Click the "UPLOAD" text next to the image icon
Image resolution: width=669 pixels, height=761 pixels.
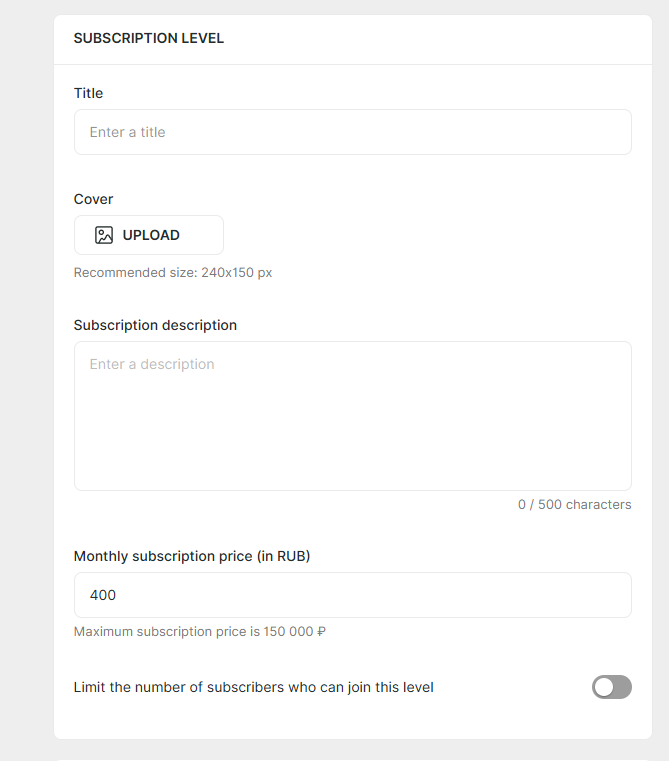151,235
